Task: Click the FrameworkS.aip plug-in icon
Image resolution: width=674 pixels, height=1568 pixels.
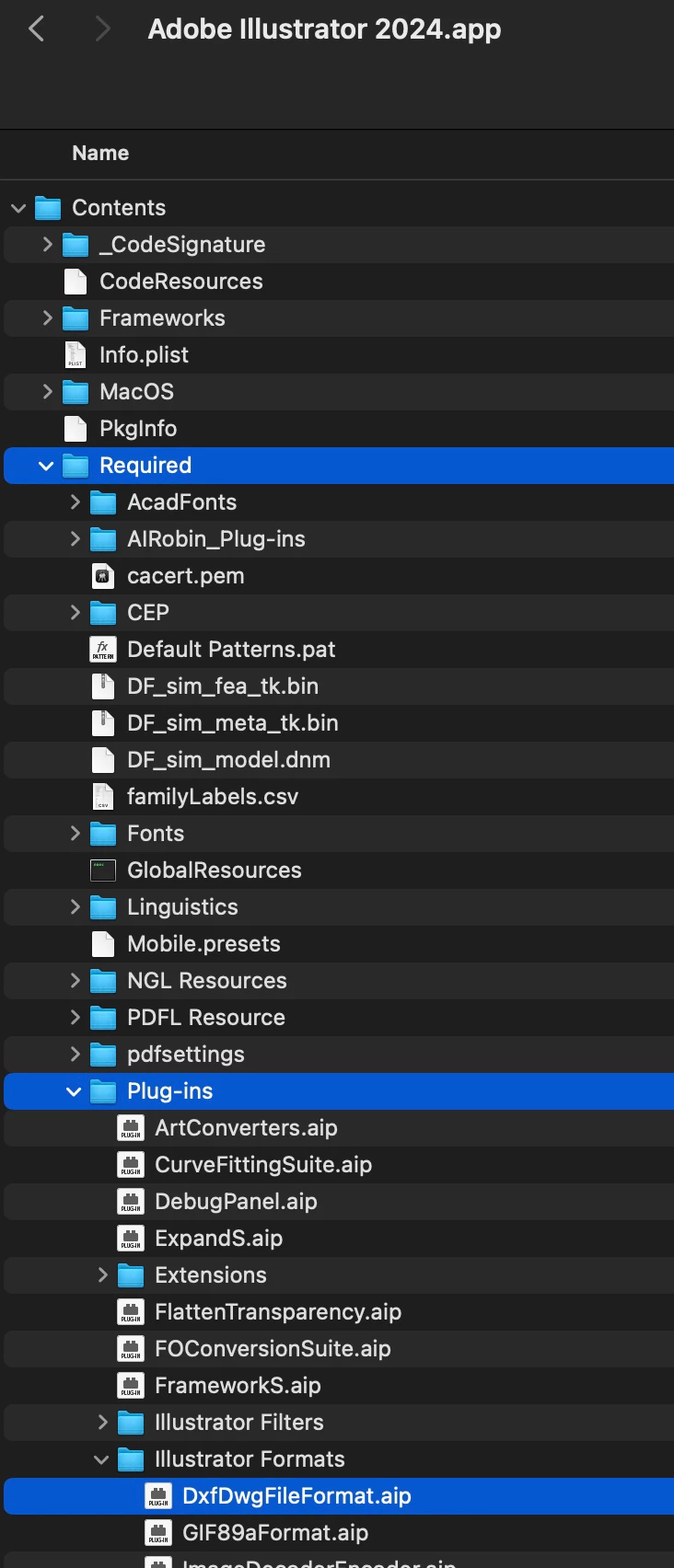Action: tap(131, 1386)
